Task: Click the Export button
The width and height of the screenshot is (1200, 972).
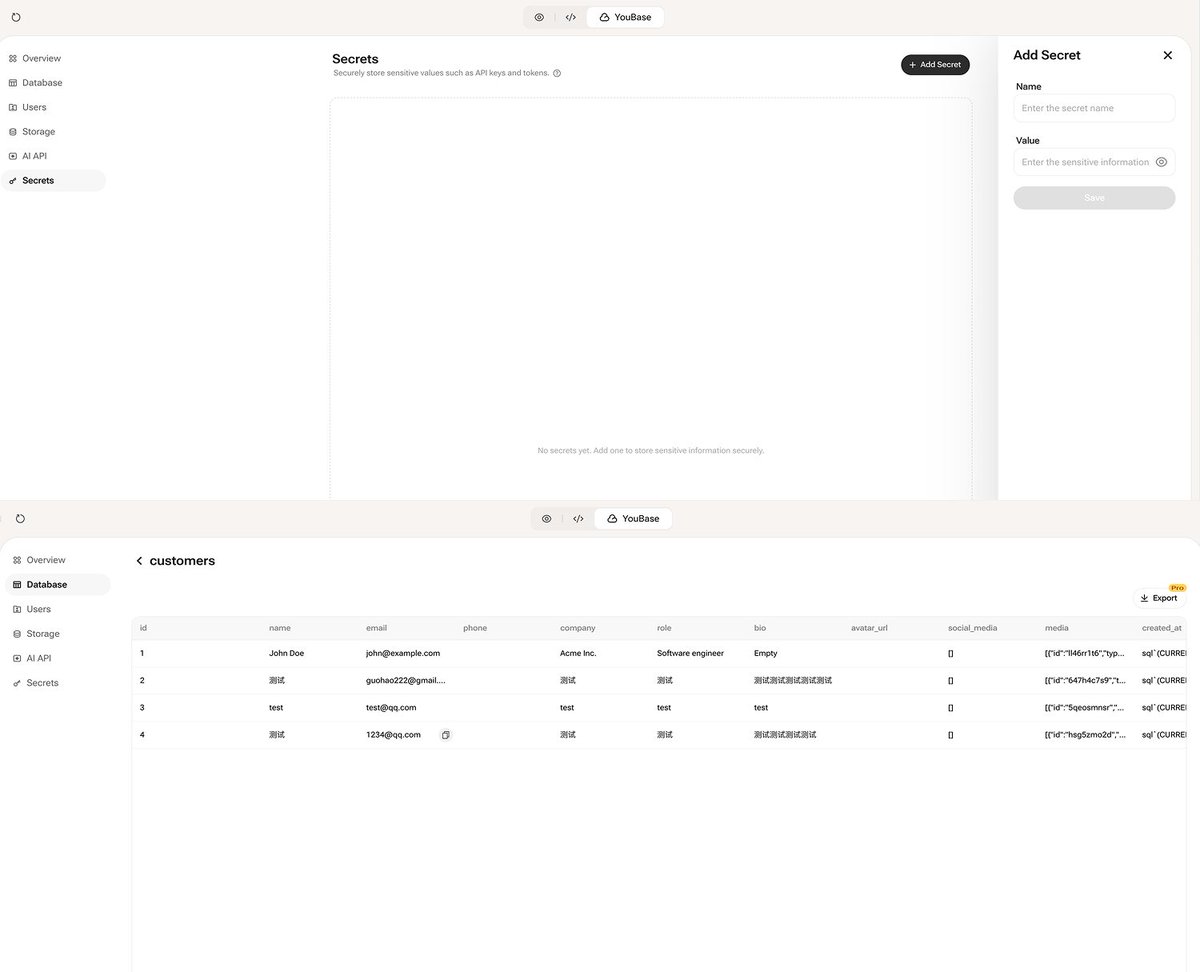Action: click(1159, 598)
